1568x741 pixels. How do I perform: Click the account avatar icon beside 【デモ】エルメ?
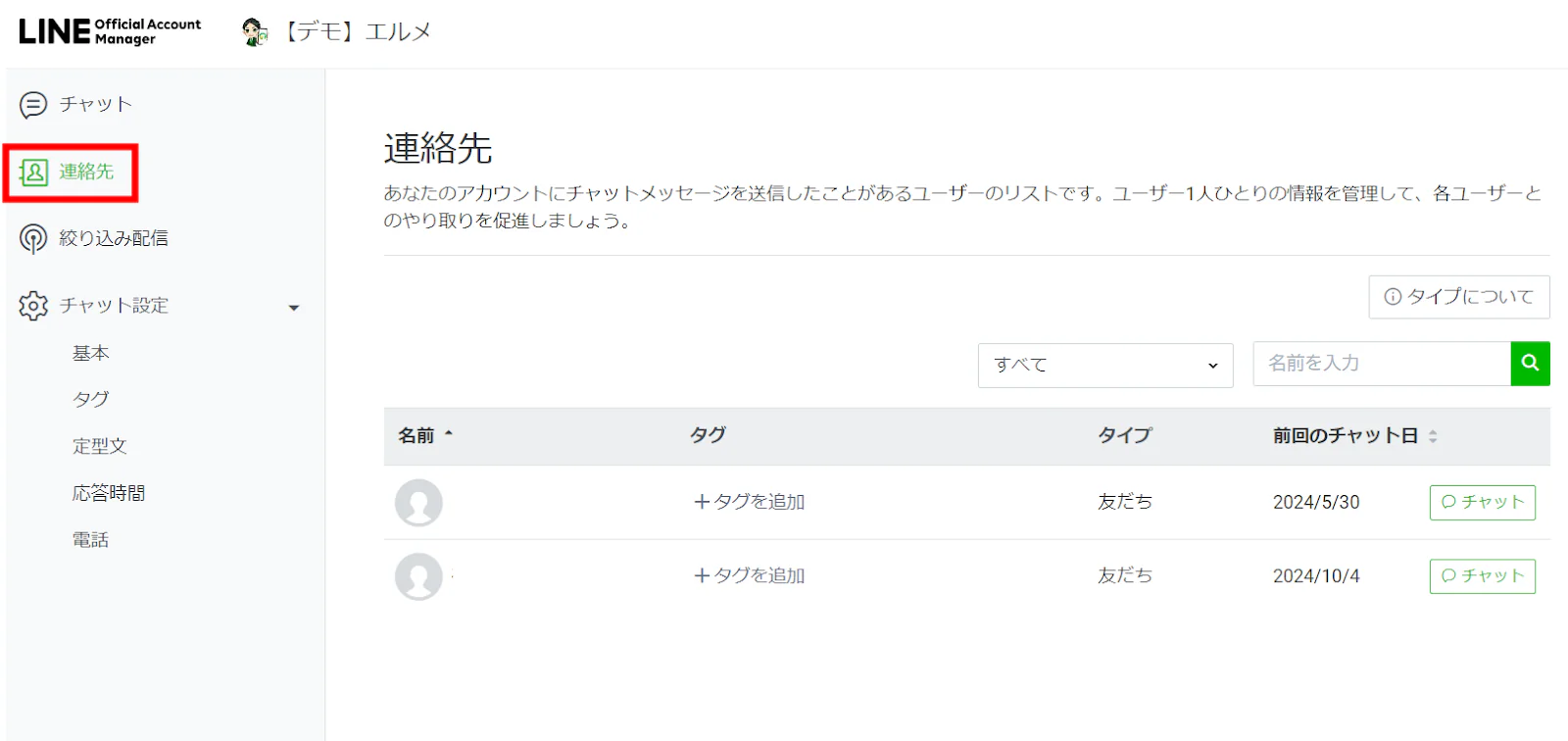pos(255,32)
